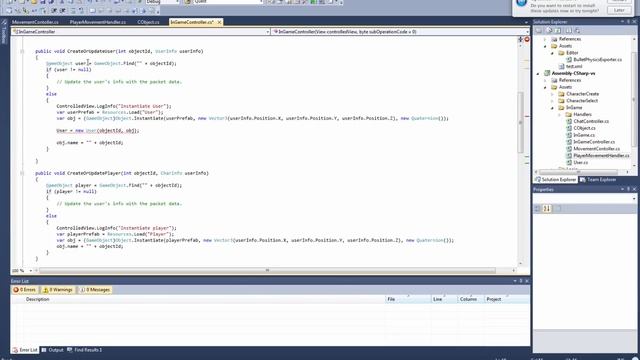Toggle the 0 Messages filter
The width and height of the screenshot is (640, 360).
[95, 290]
